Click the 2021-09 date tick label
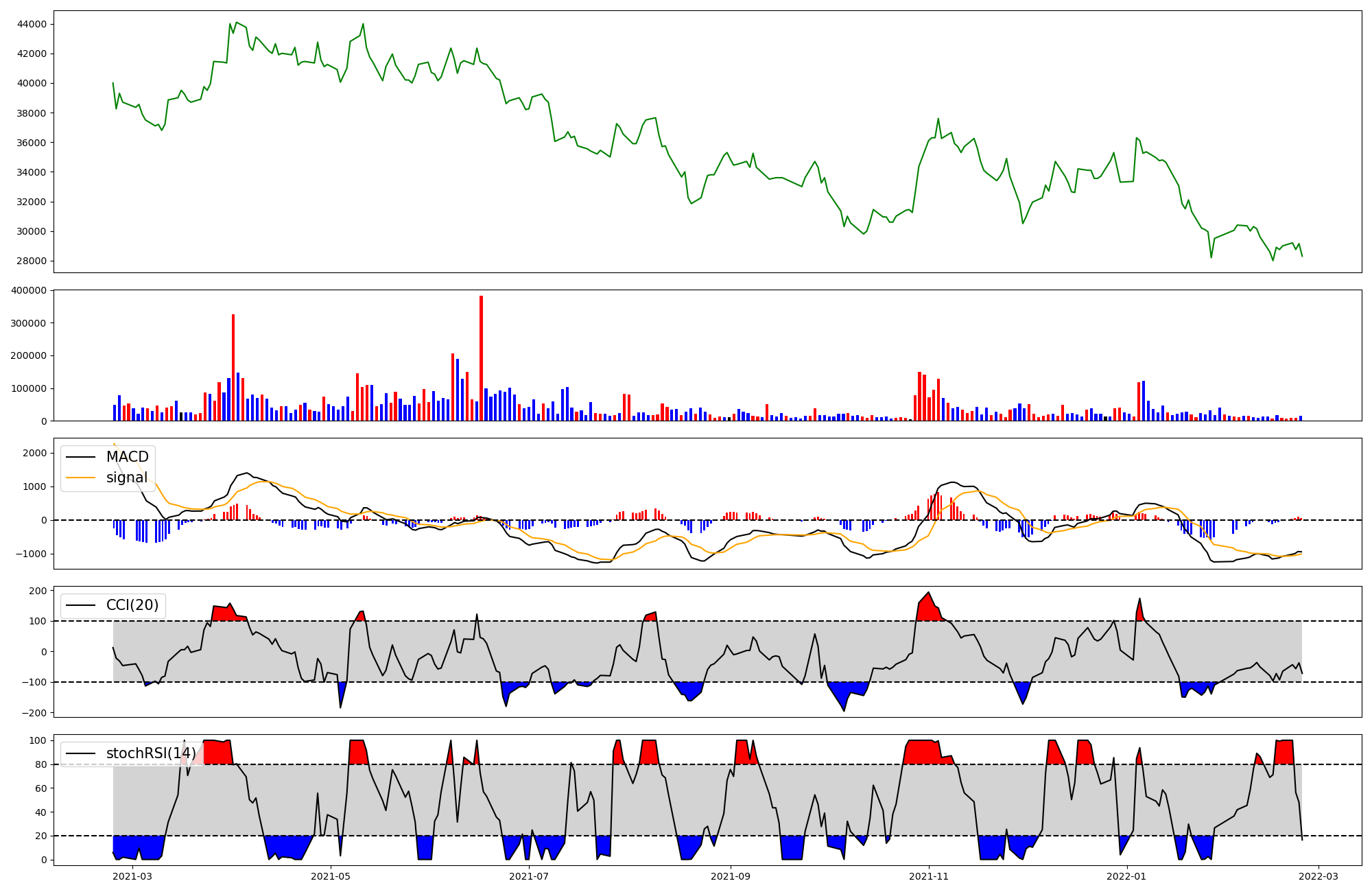 click(x=731, y=876)
